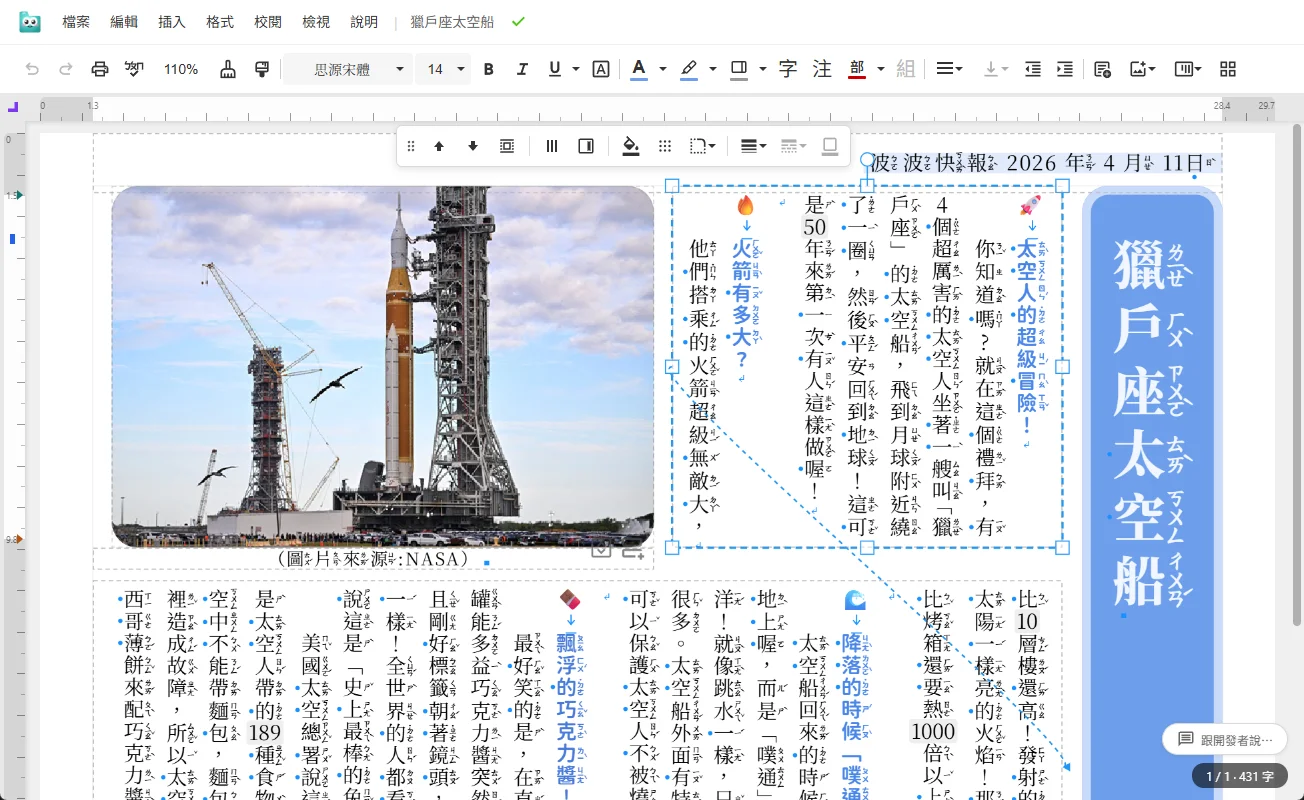Open the 檢視 menu

pos(316,22)
